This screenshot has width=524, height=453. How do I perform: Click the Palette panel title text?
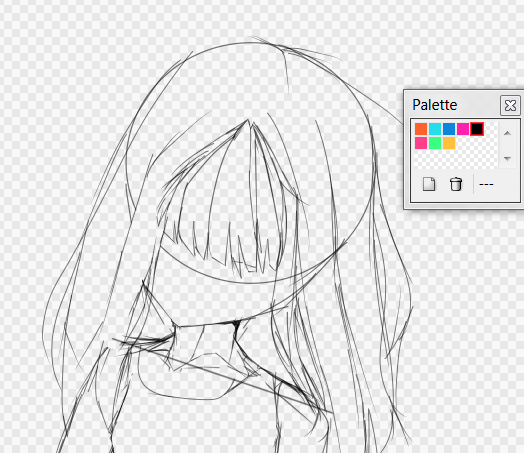[x=434, y=105]
